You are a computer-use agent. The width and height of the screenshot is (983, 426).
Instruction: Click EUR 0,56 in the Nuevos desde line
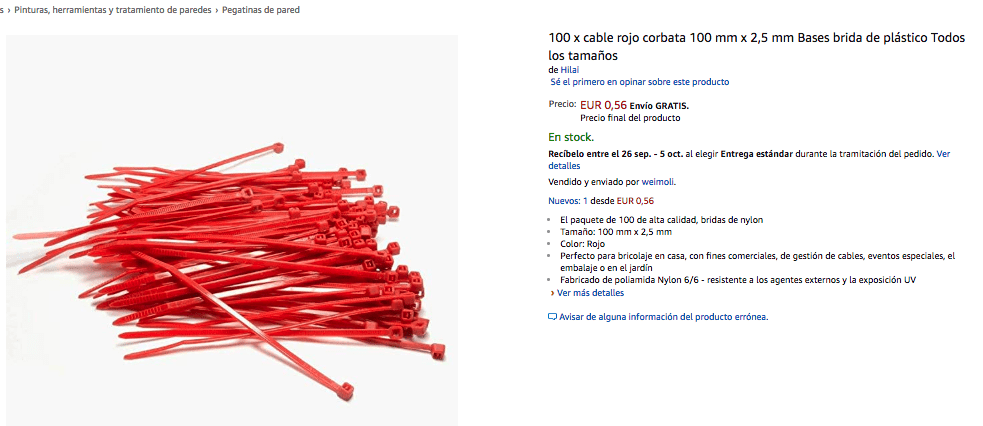(635, 201)
